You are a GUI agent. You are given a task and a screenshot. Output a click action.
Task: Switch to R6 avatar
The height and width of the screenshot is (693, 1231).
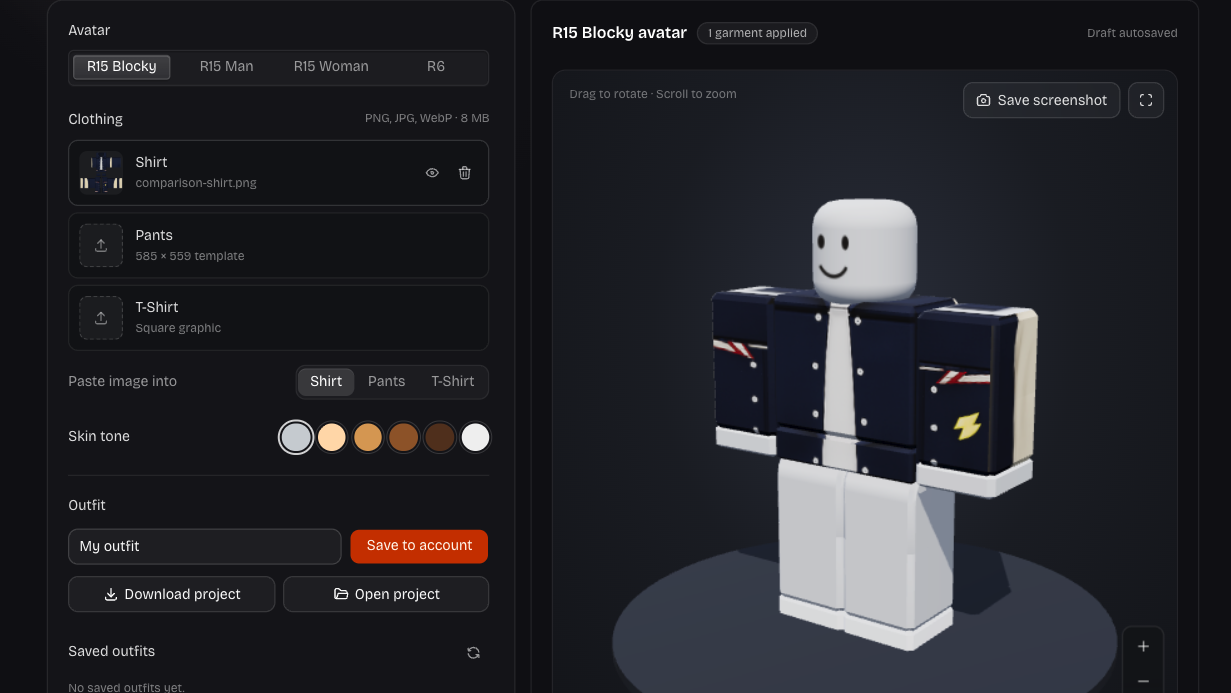pyautogui.click(x=436, y=67)
